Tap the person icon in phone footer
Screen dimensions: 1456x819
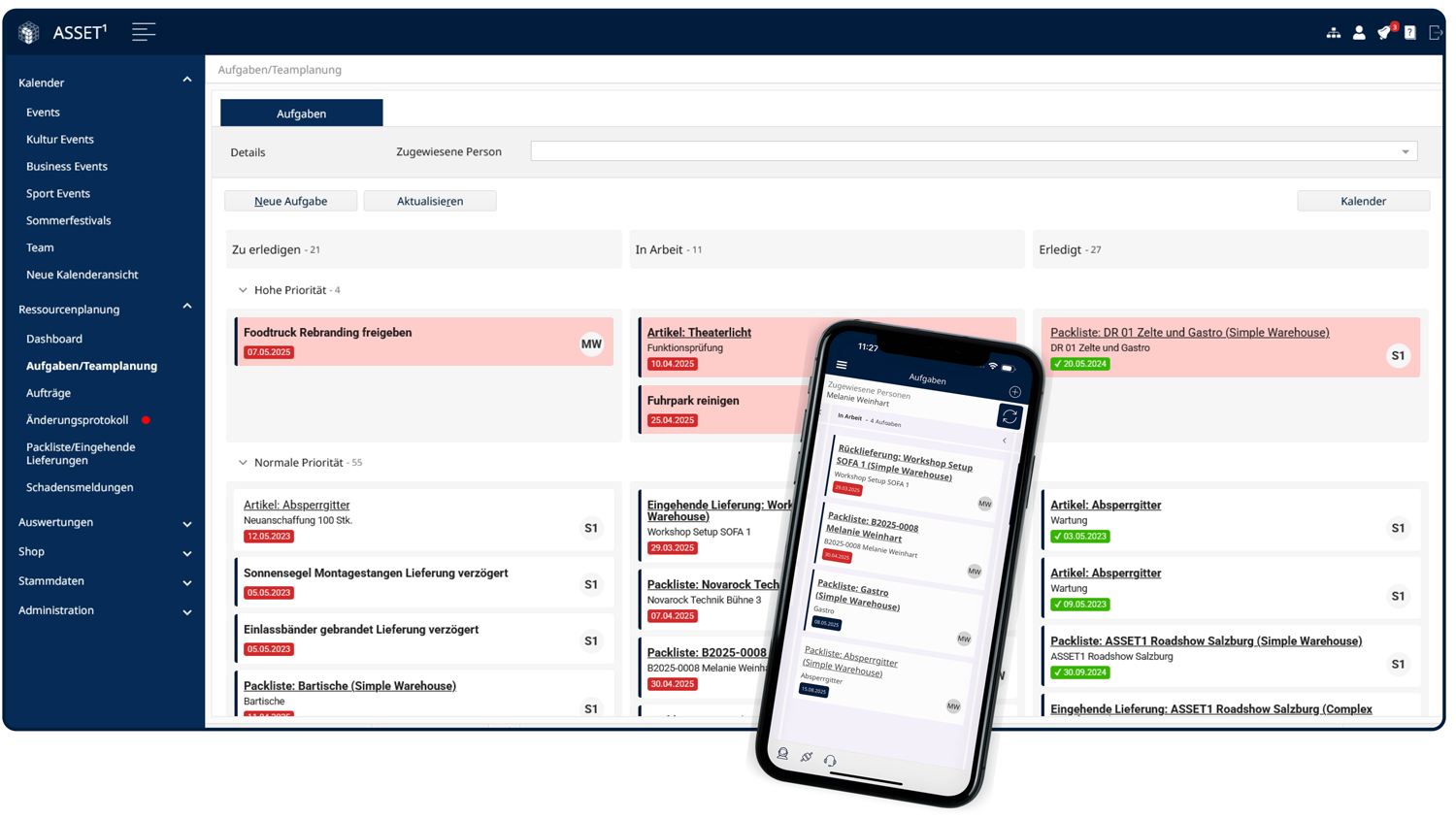(x=782, y=752)
